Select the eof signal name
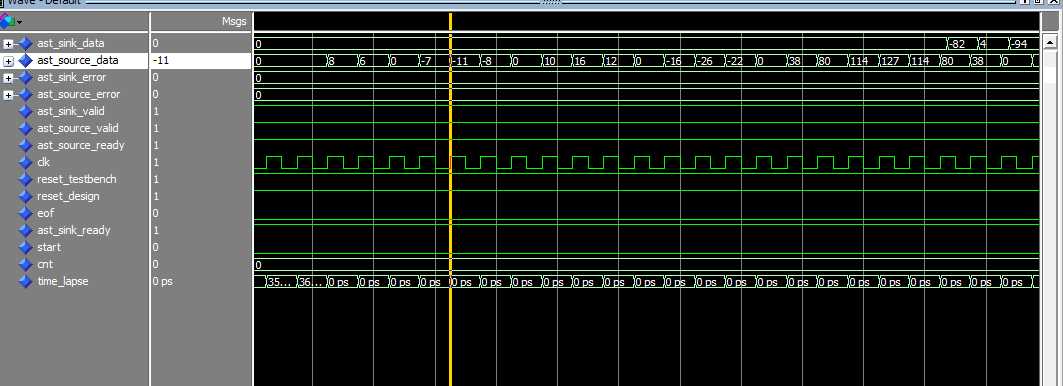The height and width of the screenshot is (386, 1063). (x=45, y=213)
